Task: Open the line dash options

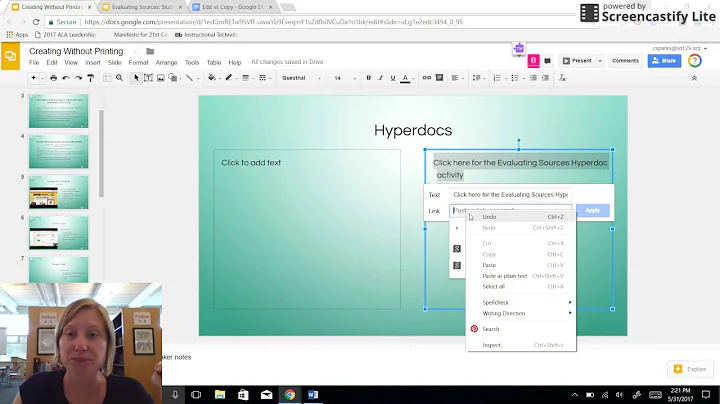Action: pyautogui.click(x=263, y=78)
